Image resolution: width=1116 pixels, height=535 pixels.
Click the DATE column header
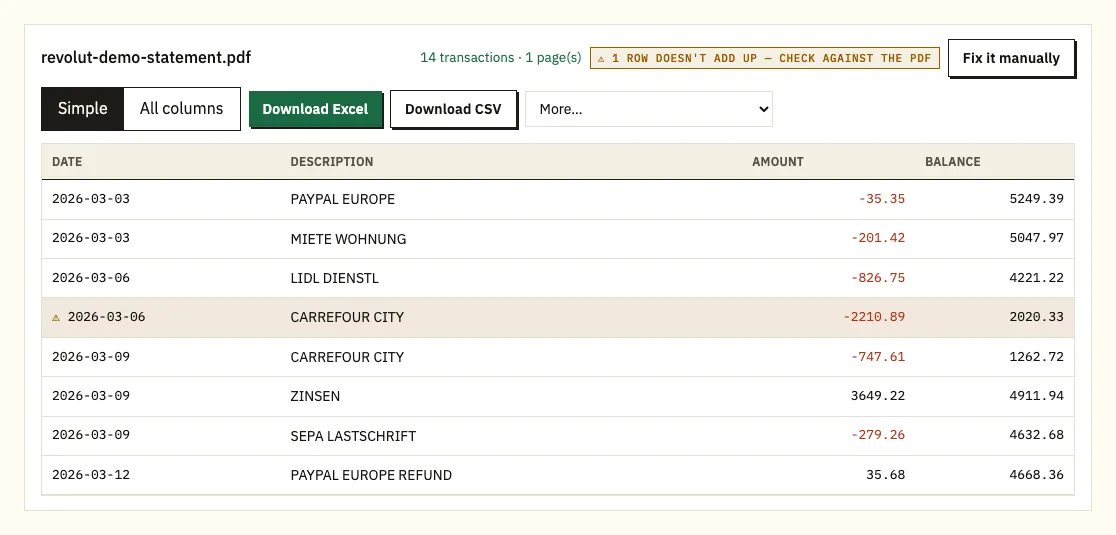point(67,161)
